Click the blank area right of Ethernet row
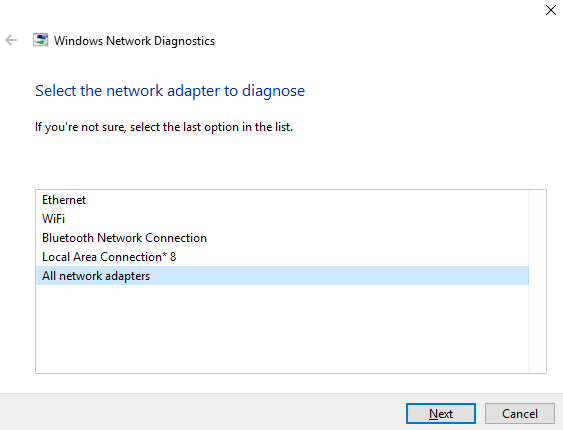563x430 pixels. click(x=307, y=200)
